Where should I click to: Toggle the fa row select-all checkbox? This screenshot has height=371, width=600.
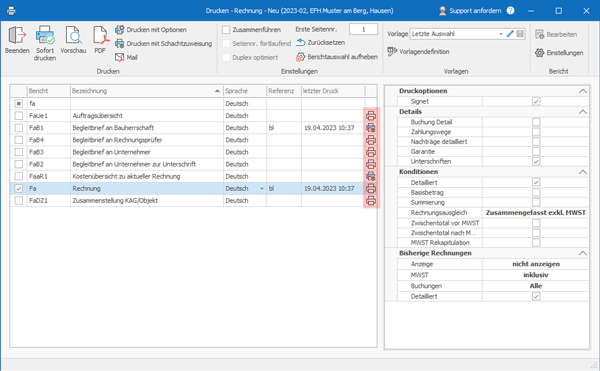[x=19, y=103]
